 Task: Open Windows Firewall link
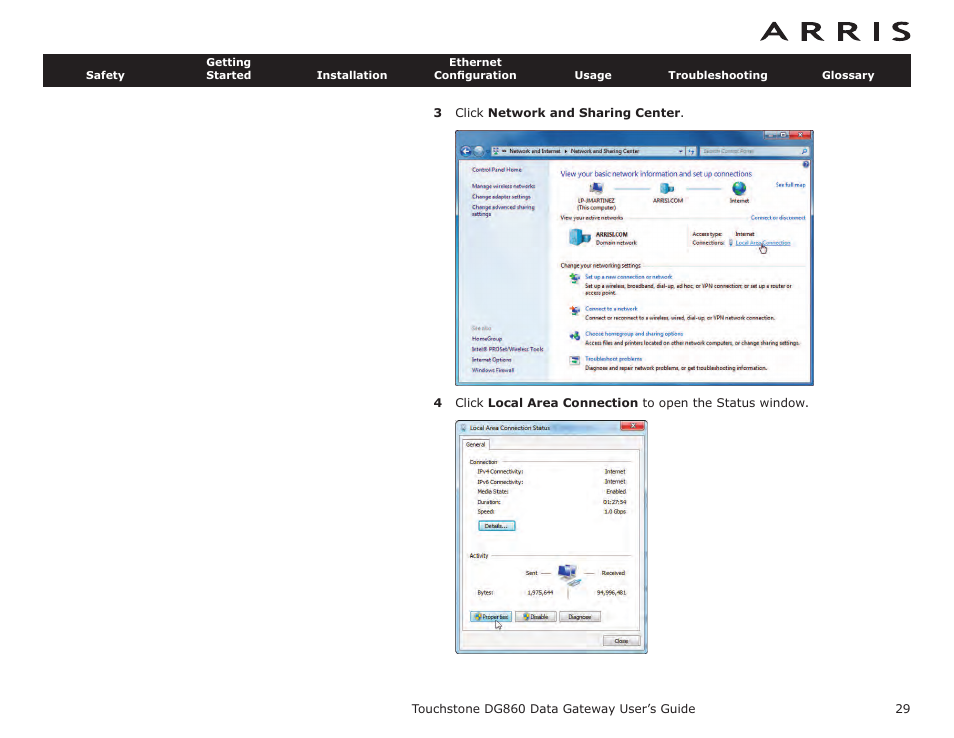click(493, 370)
